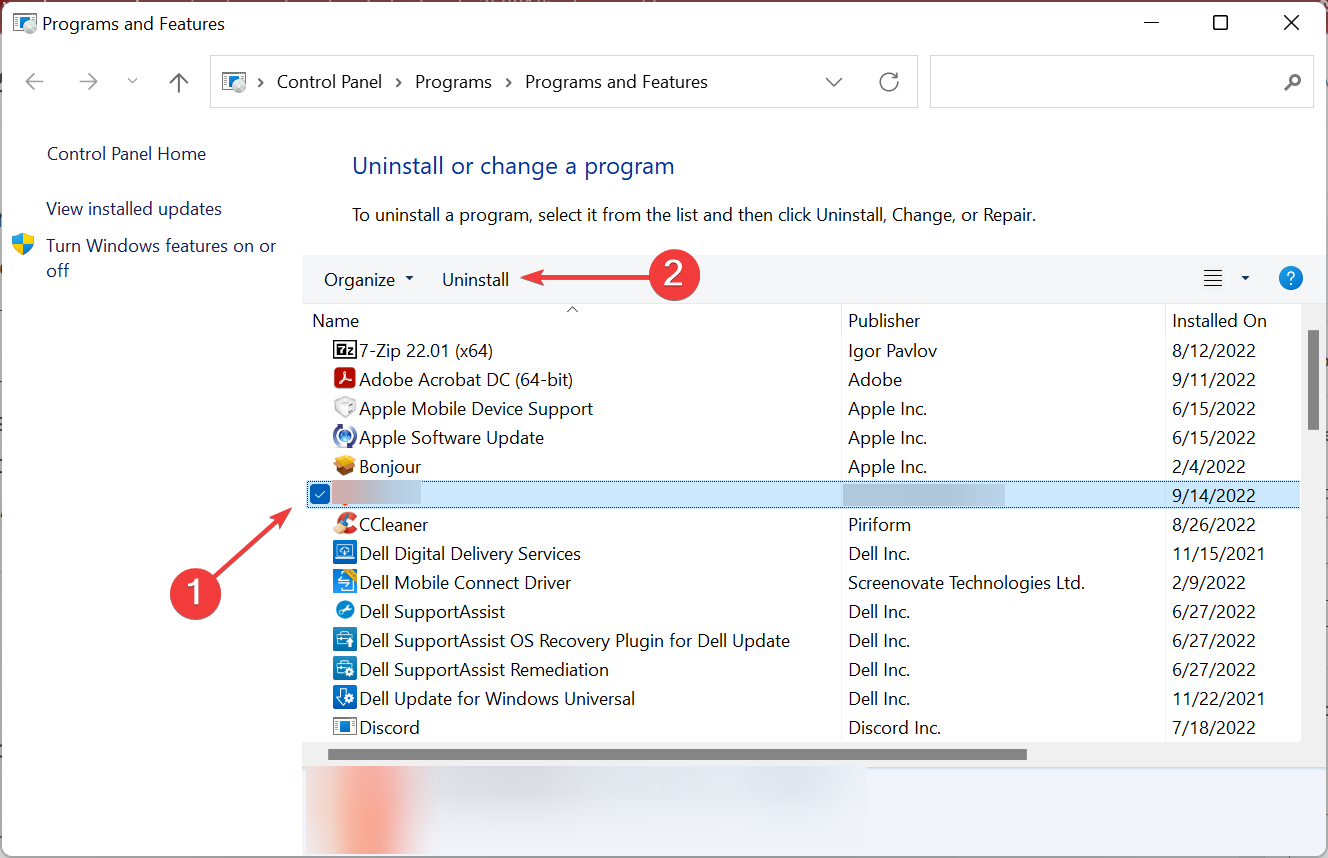Select the Adobe Acrobat DC (64-bit) row
Image resolution: width=1328 pixels, height=858 pixels.
point(802,379)
